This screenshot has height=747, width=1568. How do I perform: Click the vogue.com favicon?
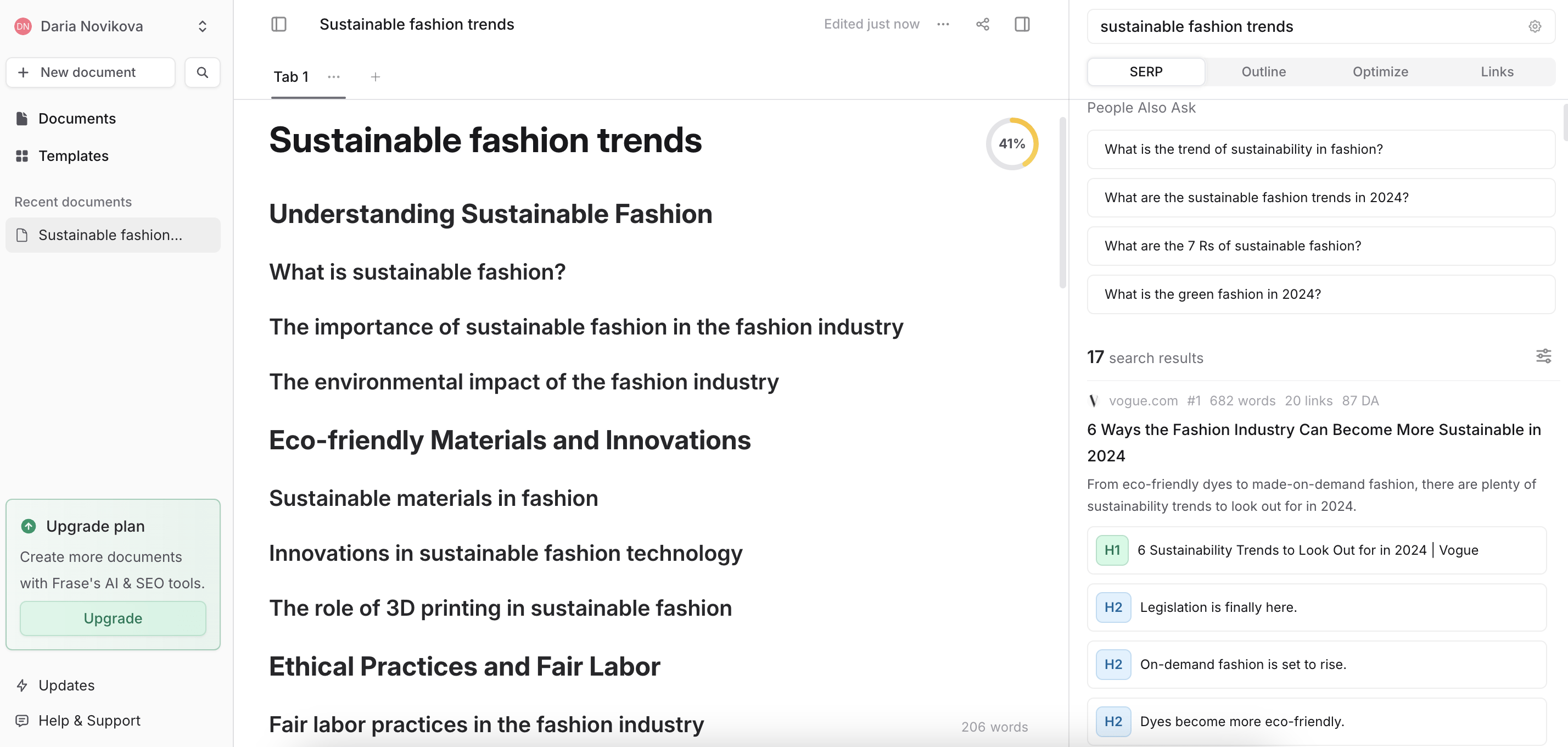pos(1094,400)
